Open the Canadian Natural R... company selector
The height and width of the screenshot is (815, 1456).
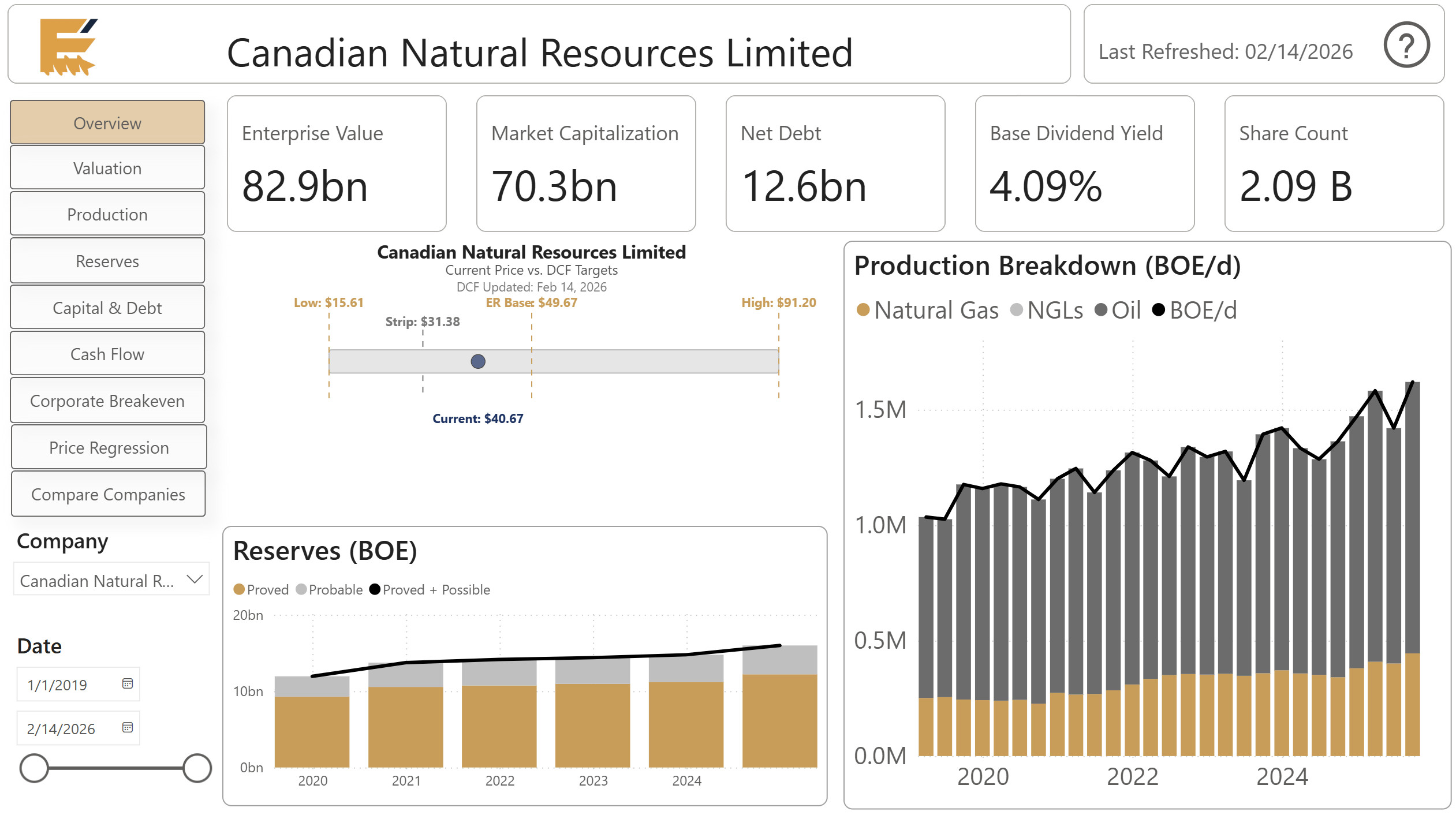pos(111,580)
